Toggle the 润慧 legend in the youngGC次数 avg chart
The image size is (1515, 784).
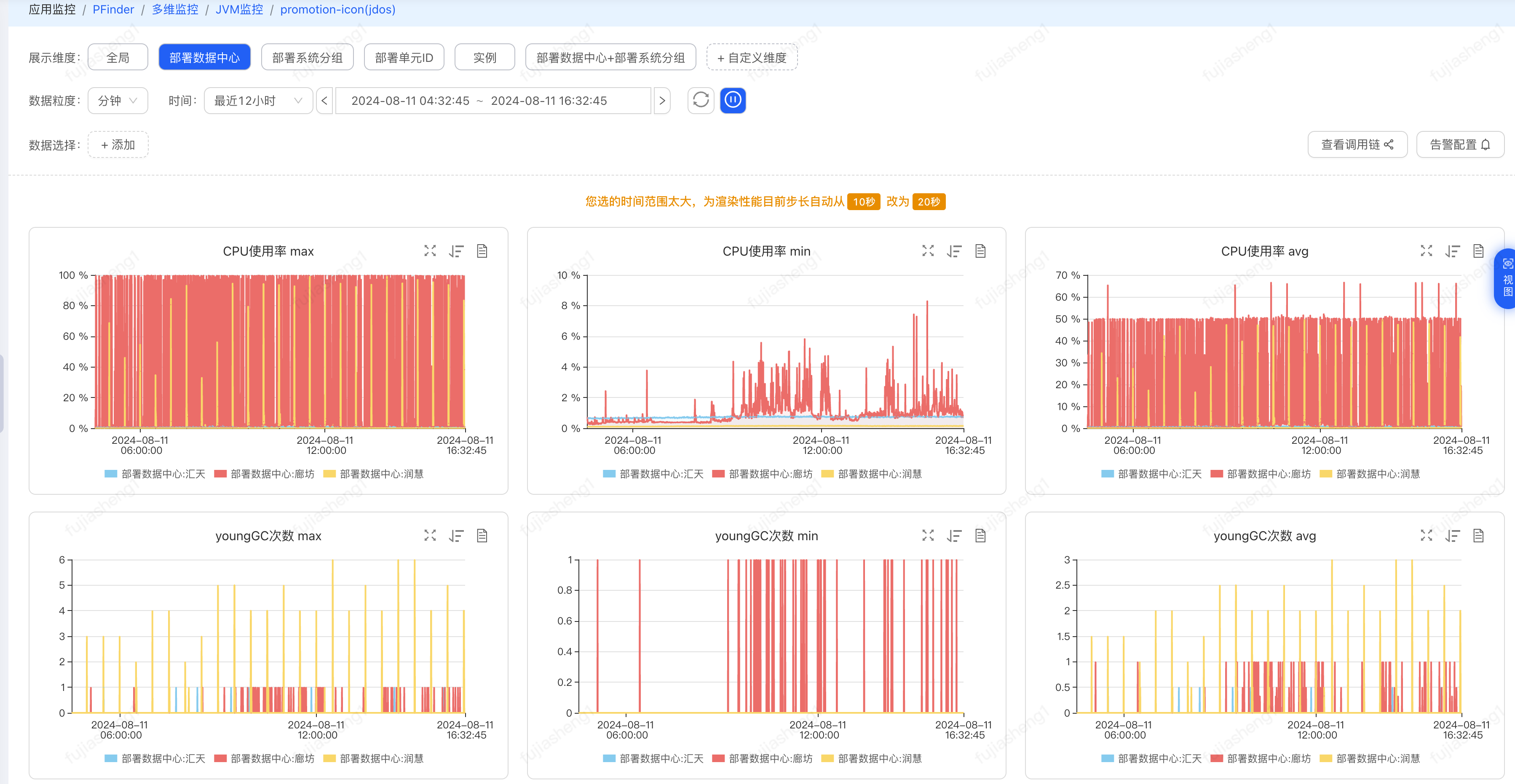pyautogui.click(x=1370, y=759)
